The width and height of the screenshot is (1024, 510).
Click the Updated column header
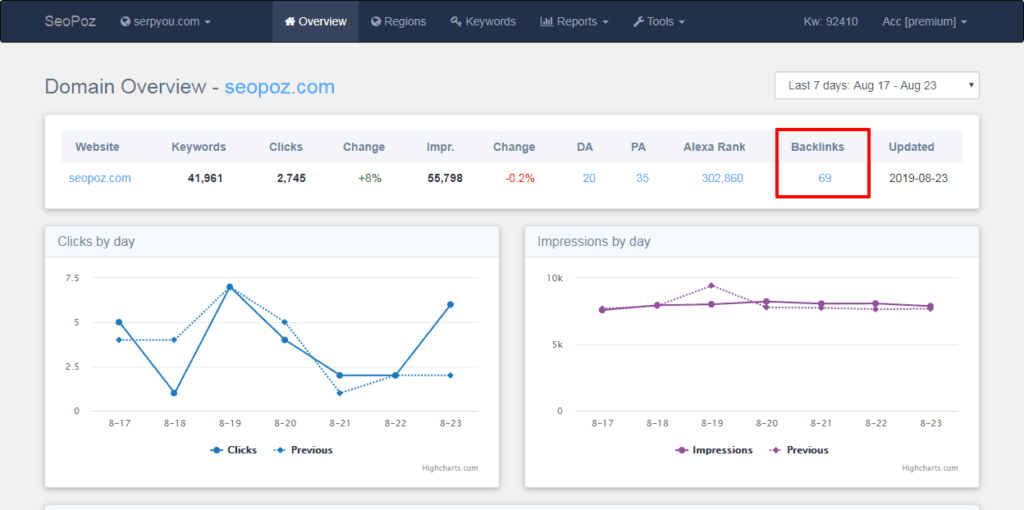coord(911,147)
